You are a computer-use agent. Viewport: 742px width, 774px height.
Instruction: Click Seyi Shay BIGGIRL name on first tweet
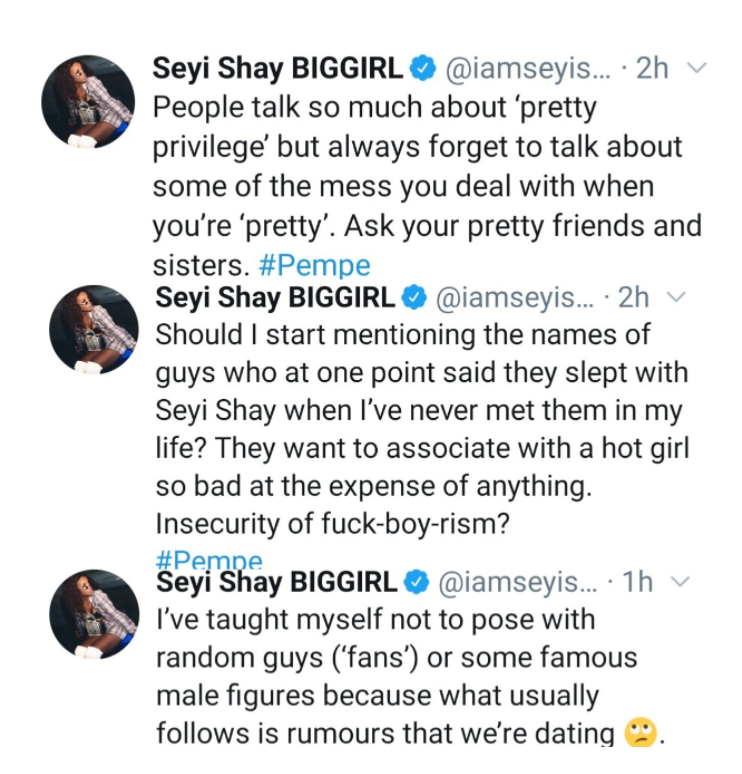click(x=279, y=69)
